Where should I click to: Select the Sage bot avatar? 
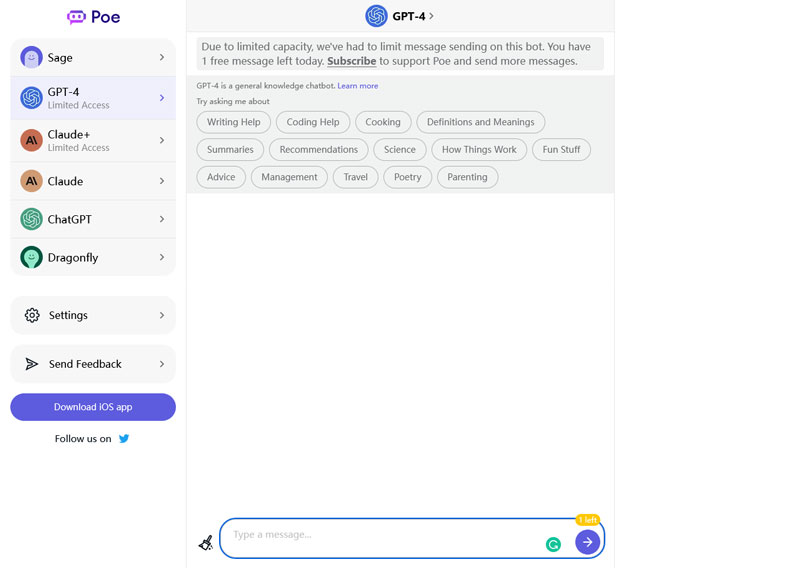pyautogui.click(x=31, y=58)
